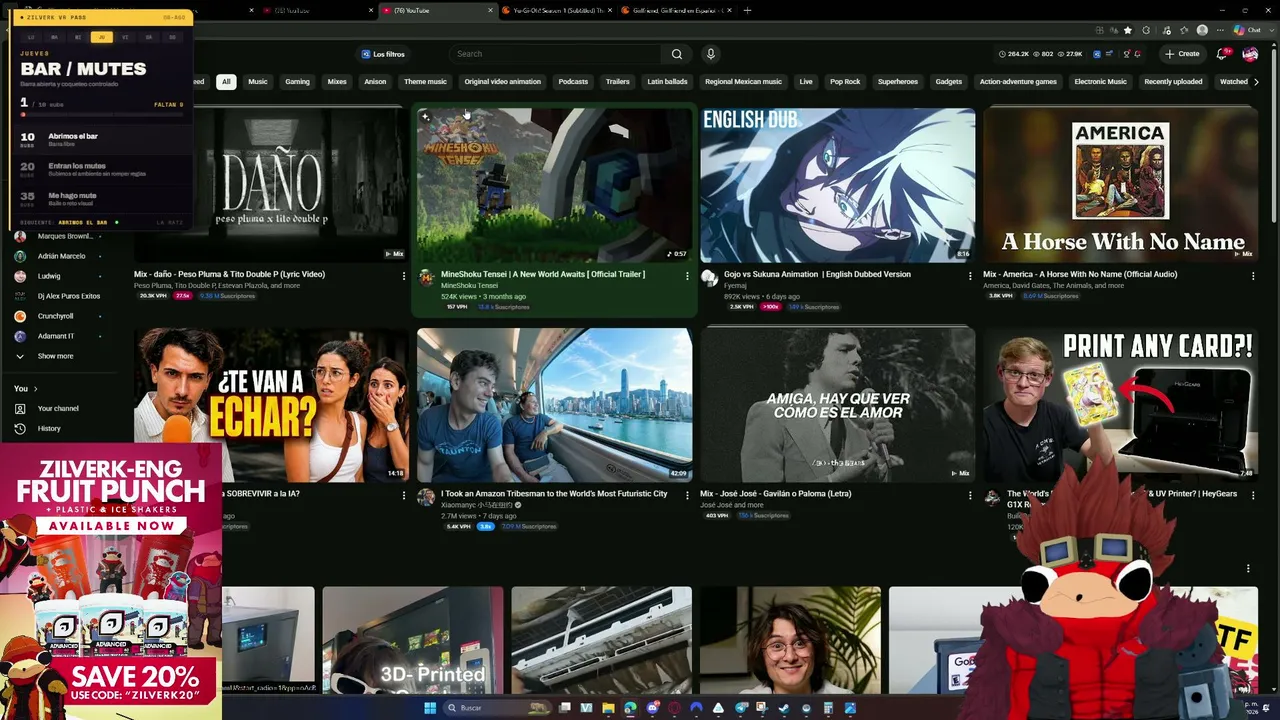Open the Amazon Tribesman Hong Kong thumbnail
The image size is (1280, 720).
point(555,405)
